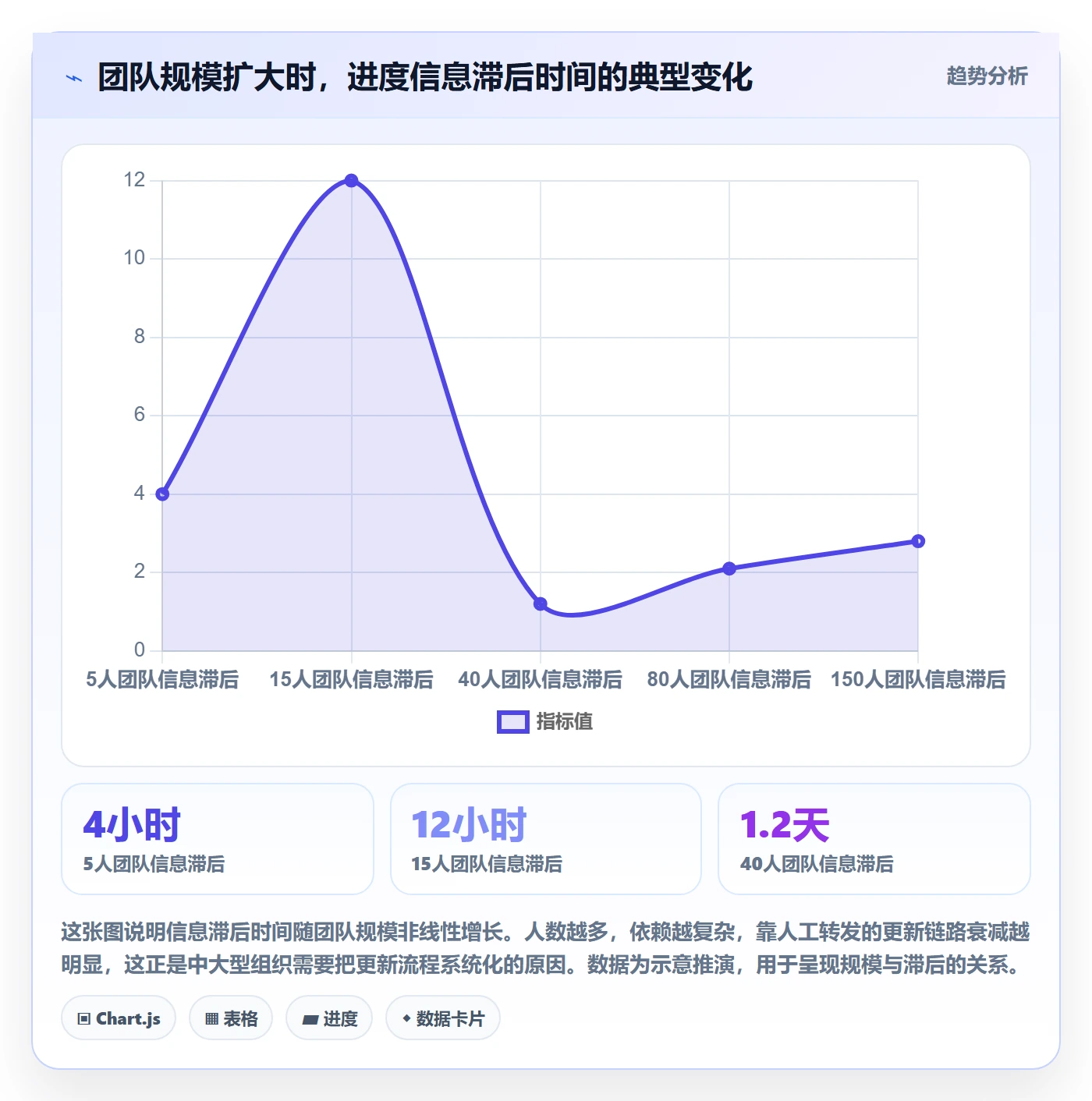Click the diamond icon in the 数据卡片 chip
Screen dimensions: 1092x1101
click(x=406, y=1018)
